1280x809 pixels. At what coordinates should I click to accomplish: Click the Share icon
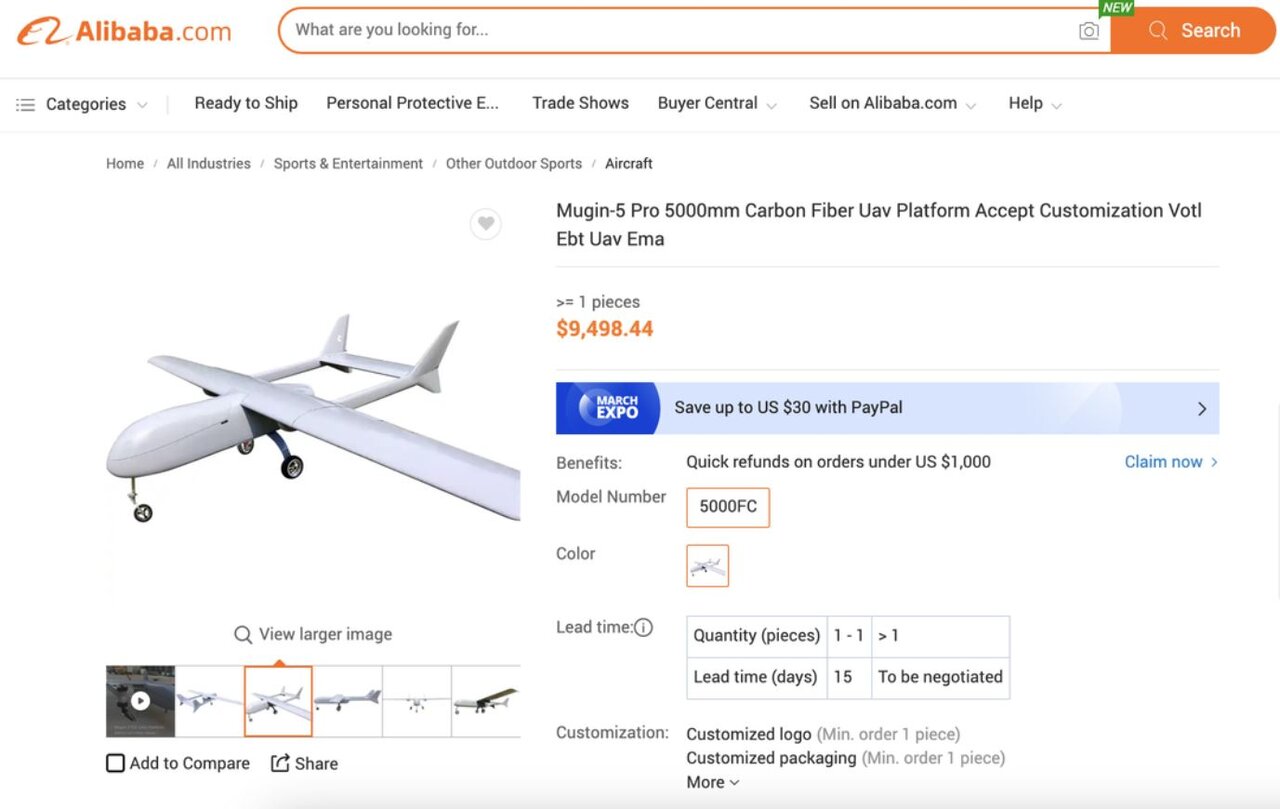pos(280,763)
